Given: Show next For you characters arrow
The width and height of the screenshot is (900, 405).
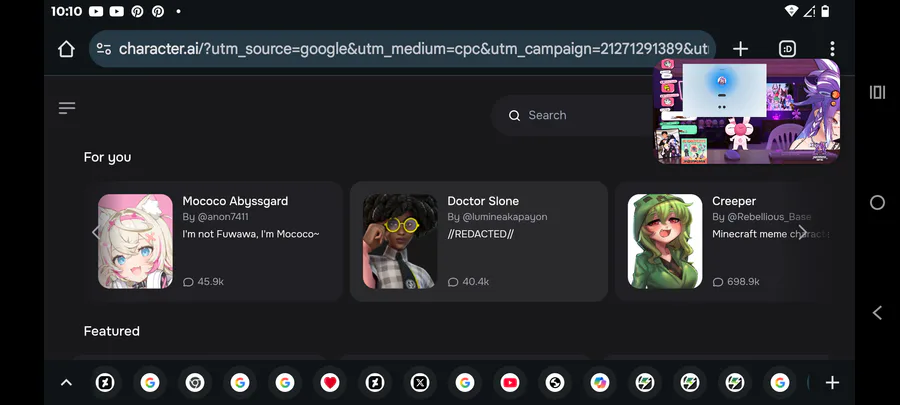Looking at the screenshot, I should [x=802, y=232].
